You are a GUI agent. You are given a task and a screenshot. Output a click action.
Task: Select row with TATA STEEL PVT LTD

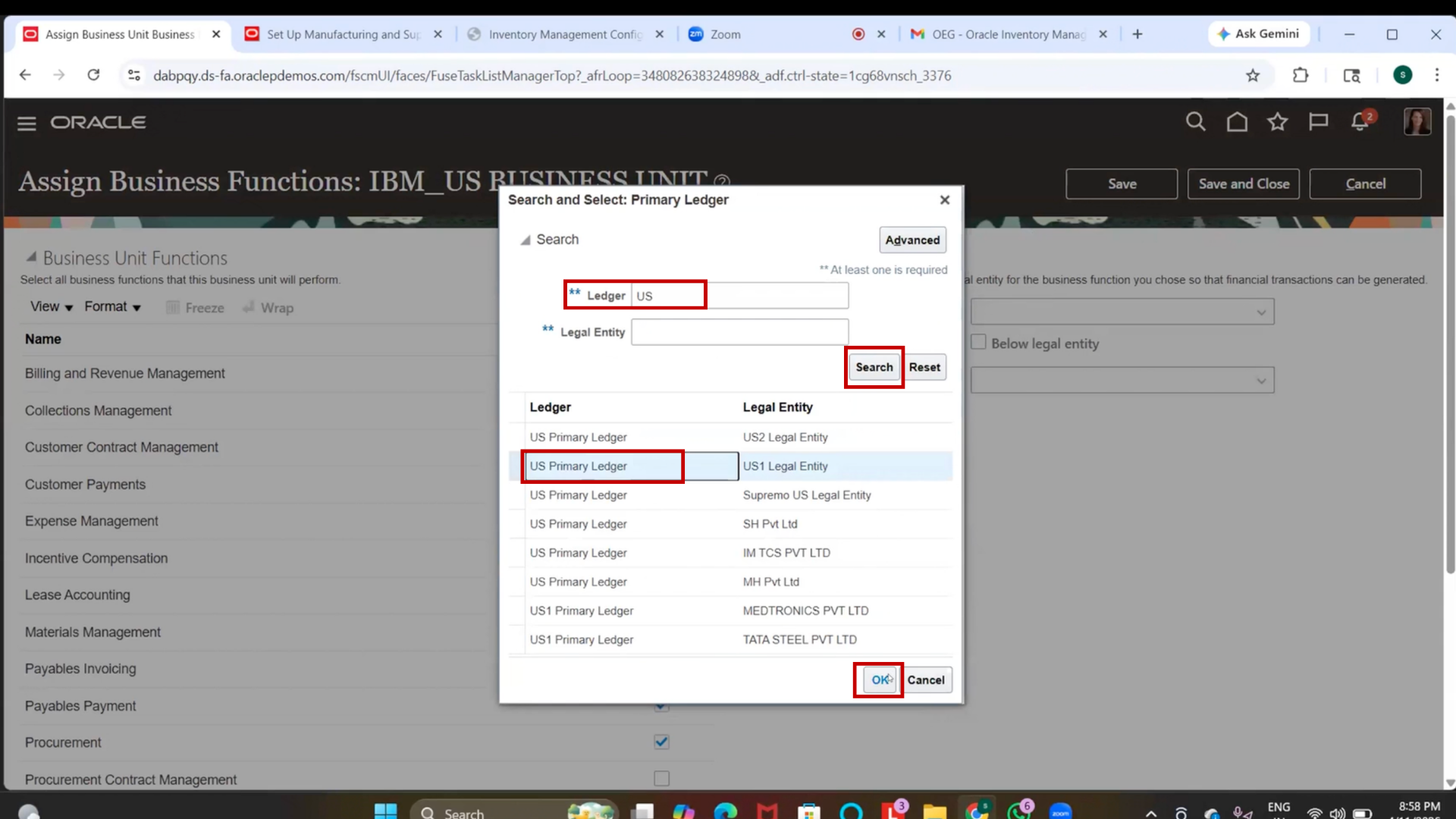coord(732,639)
